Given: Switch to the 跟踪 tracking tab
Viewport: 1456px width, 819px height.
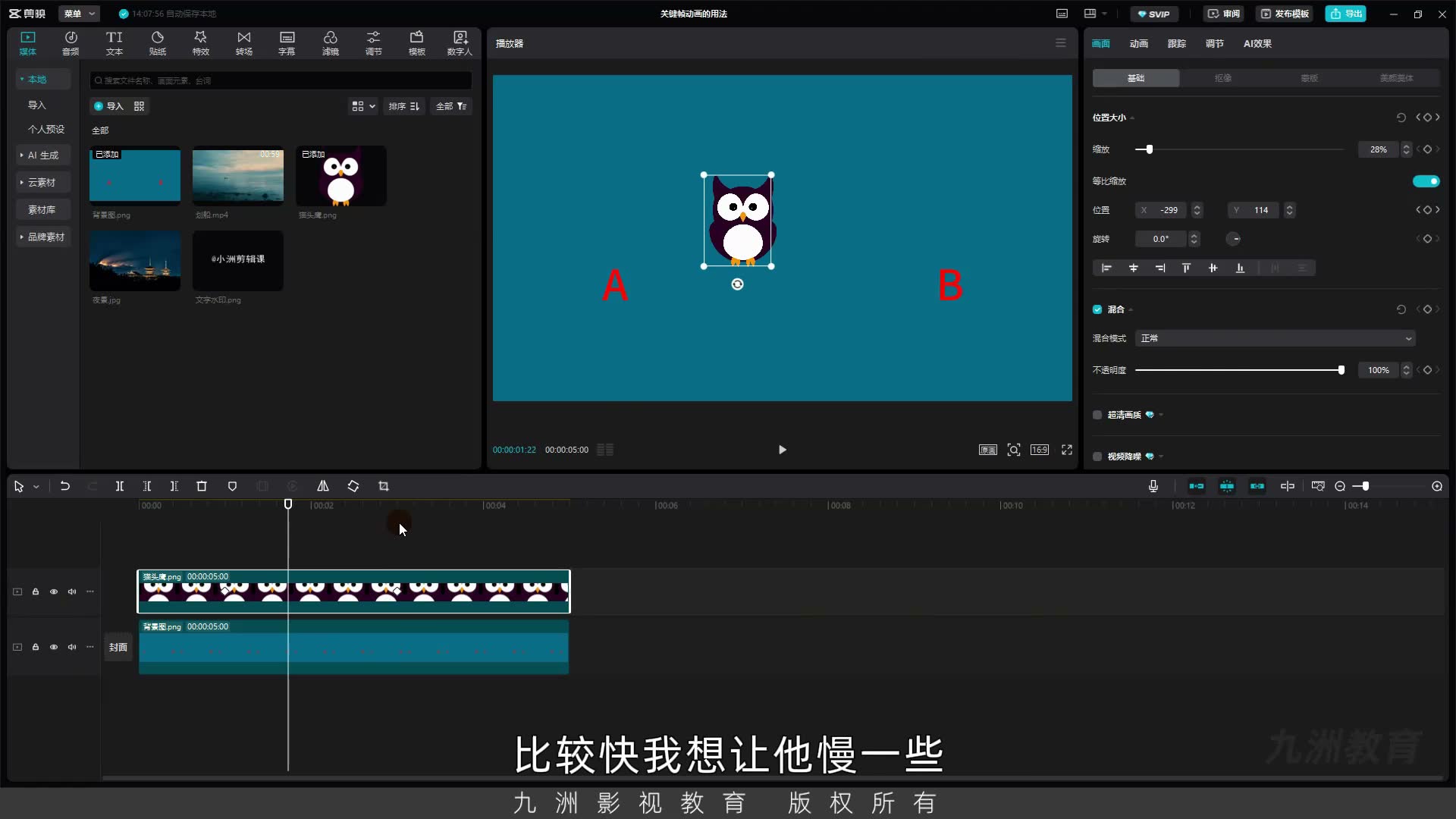Looking at the screenshot, I should tap(1176, 43).
